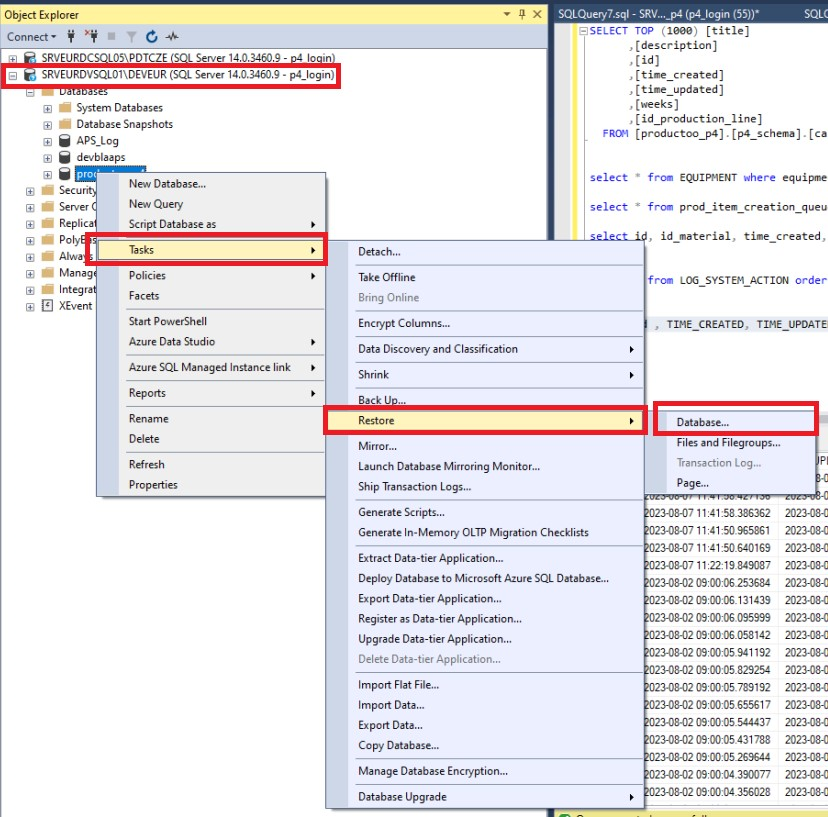Open Activity Monitor icon in Object Explorer toolbar
This screenshot has height=817, width=828.
(172, 37)
